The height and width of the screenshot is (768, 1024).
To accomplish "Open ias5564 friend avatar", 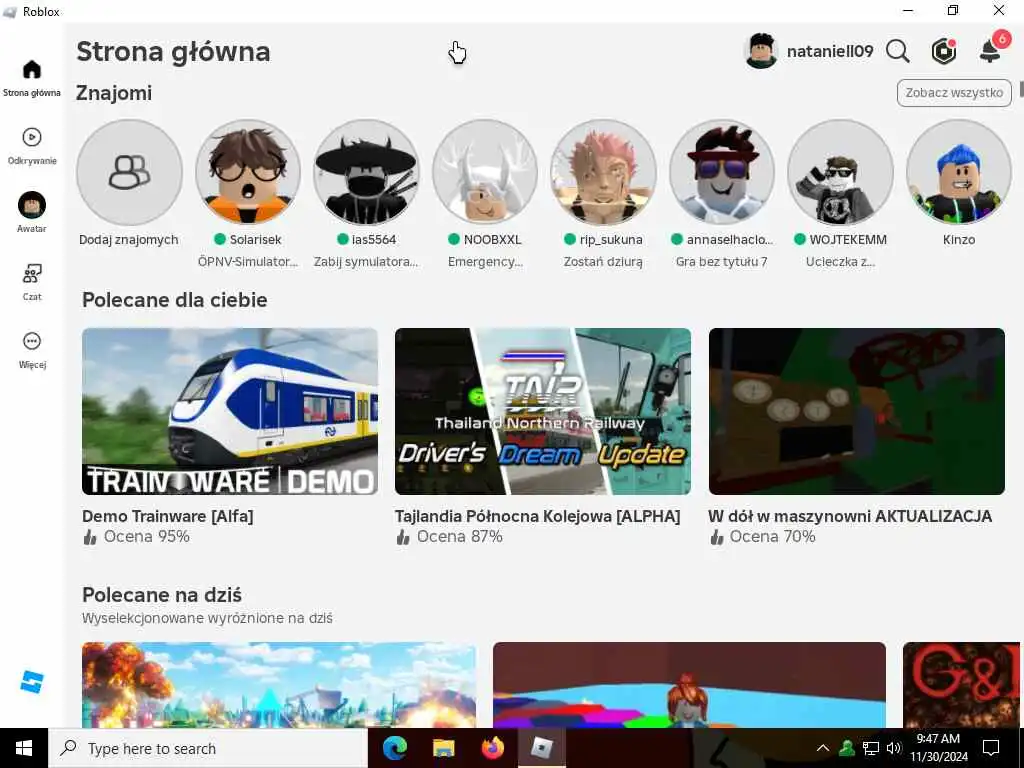I will 366,172.
